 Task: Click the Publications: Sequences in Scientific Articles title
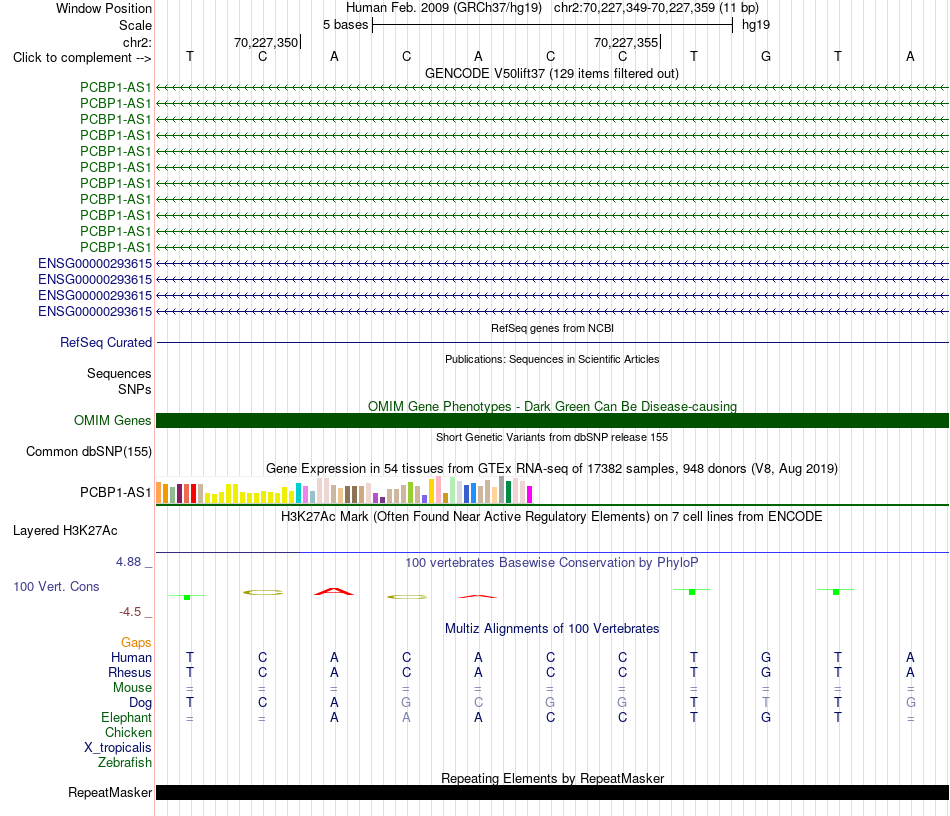[x=552, y=359]
